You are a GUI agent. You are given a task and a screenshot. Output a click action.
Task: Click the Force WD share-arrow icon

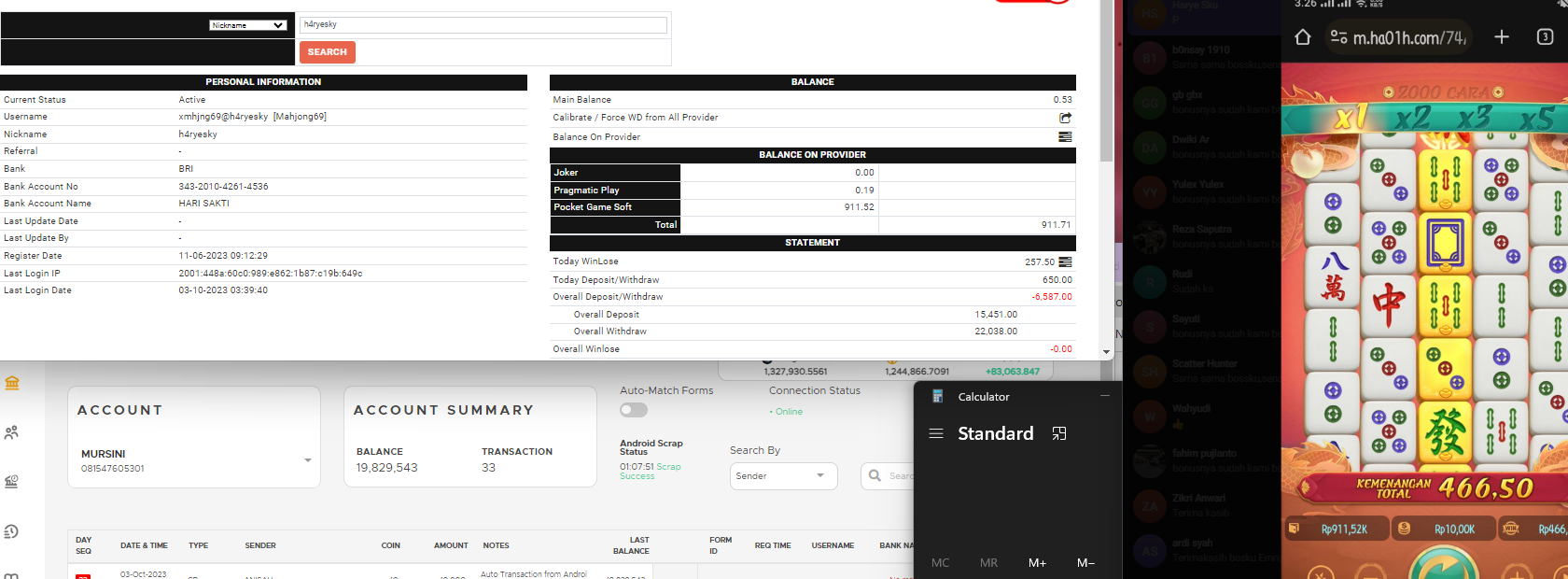(1065, 118)
